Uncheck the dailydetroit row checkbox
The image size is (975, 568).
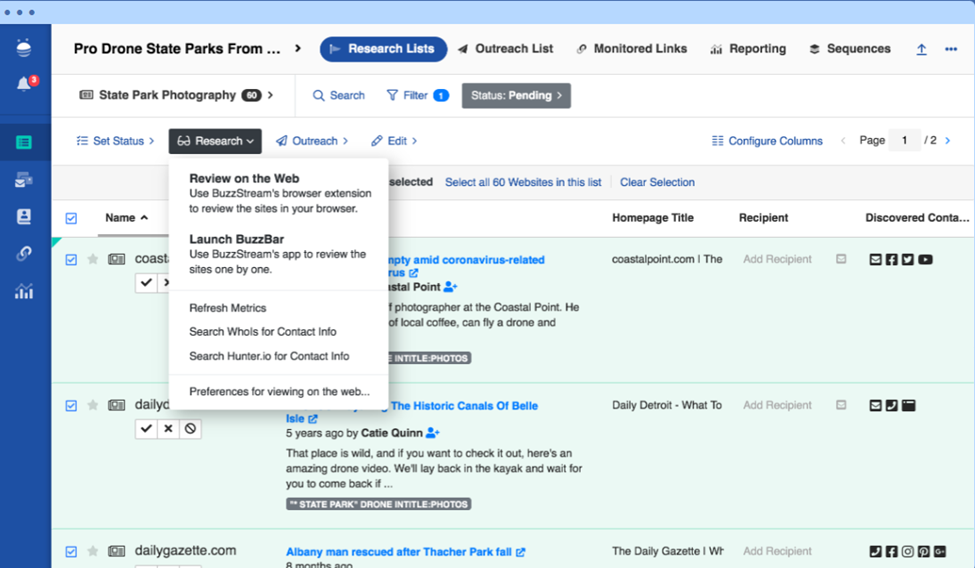click(x=71, y=406)
